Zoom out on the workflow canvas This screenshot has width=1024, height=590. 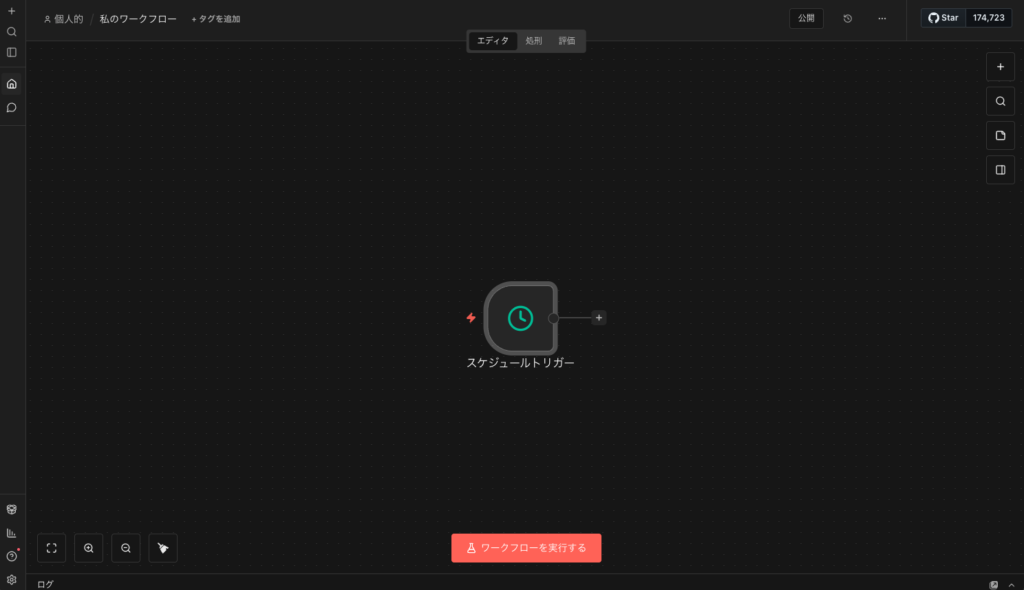(126, 548)
